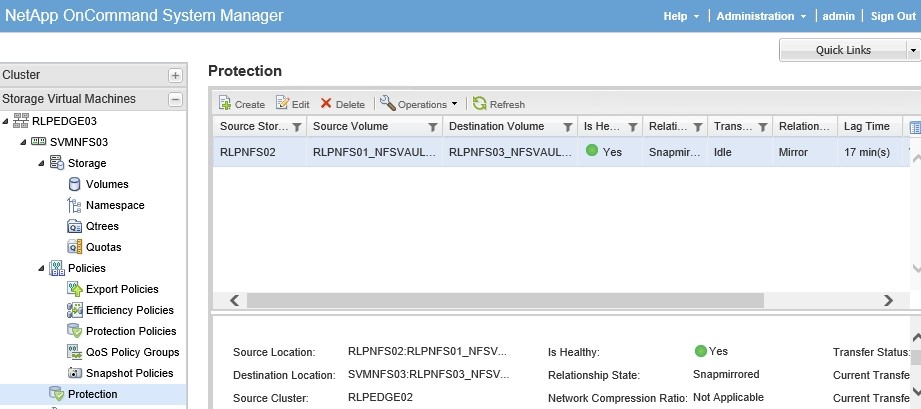Click the Edit relationship icon

point(282,104)
